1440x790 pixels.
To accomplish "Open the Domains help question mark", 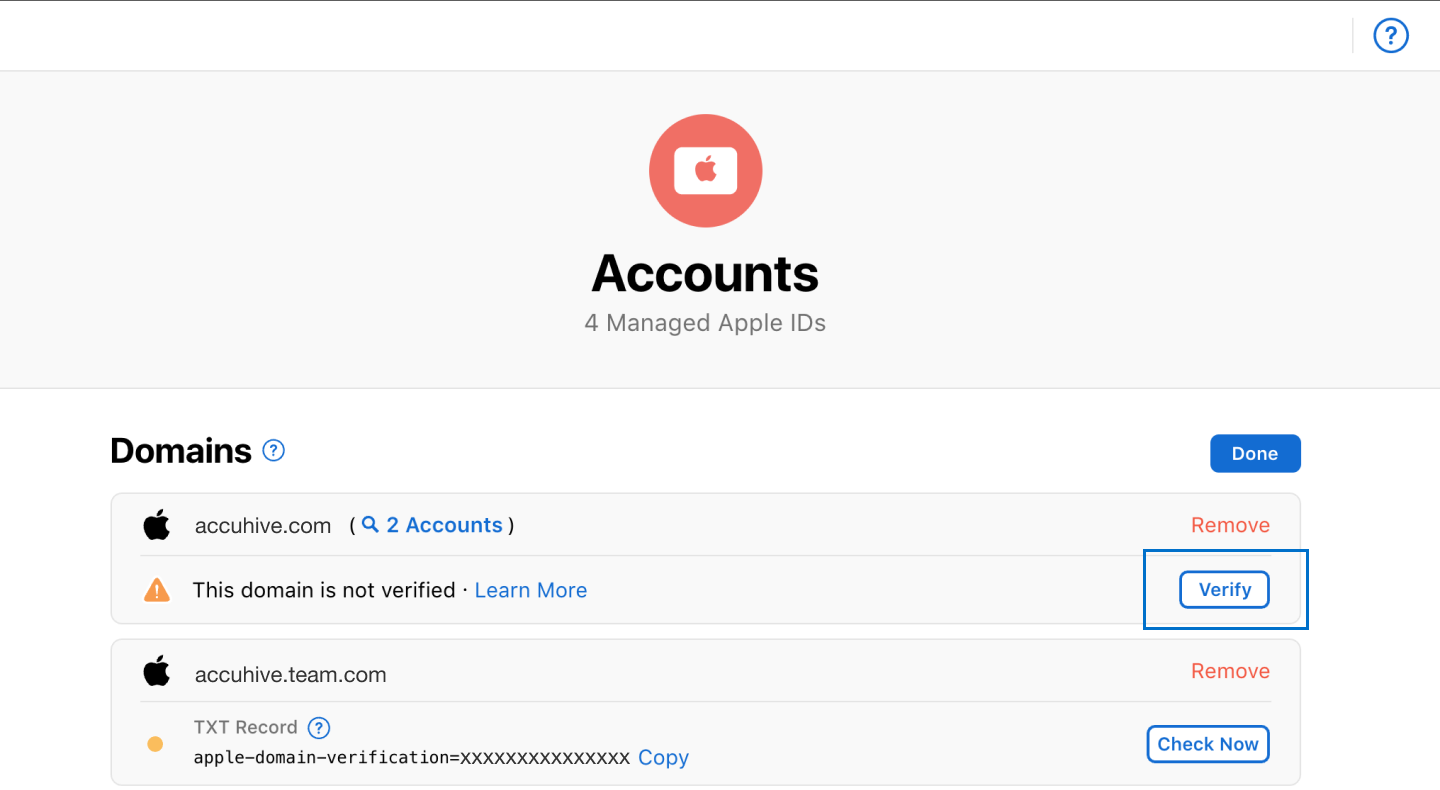I will coord(273,450).
